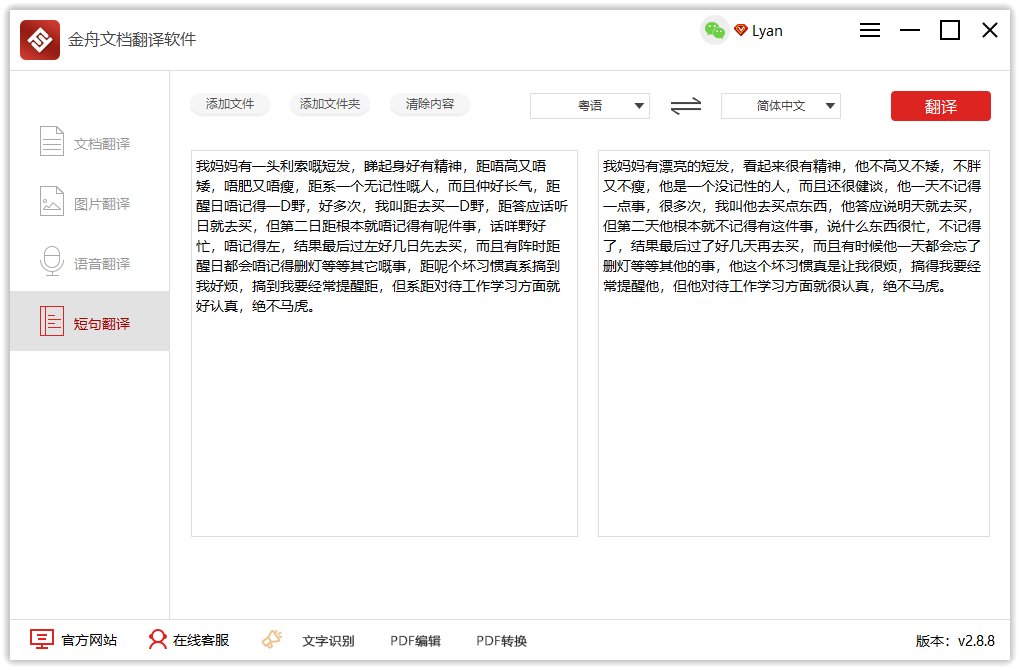Click 添加文件 to add files

(x=230, y=104)
